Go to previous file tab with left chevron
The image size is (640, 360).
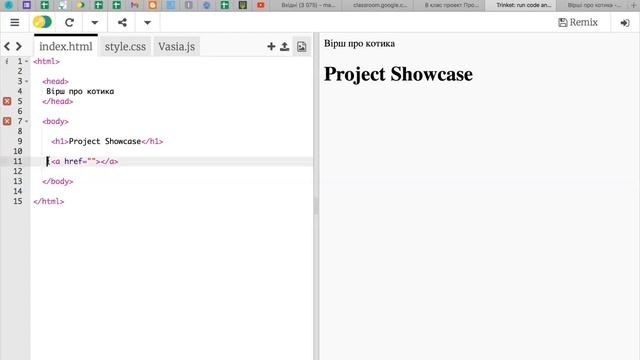7,47
